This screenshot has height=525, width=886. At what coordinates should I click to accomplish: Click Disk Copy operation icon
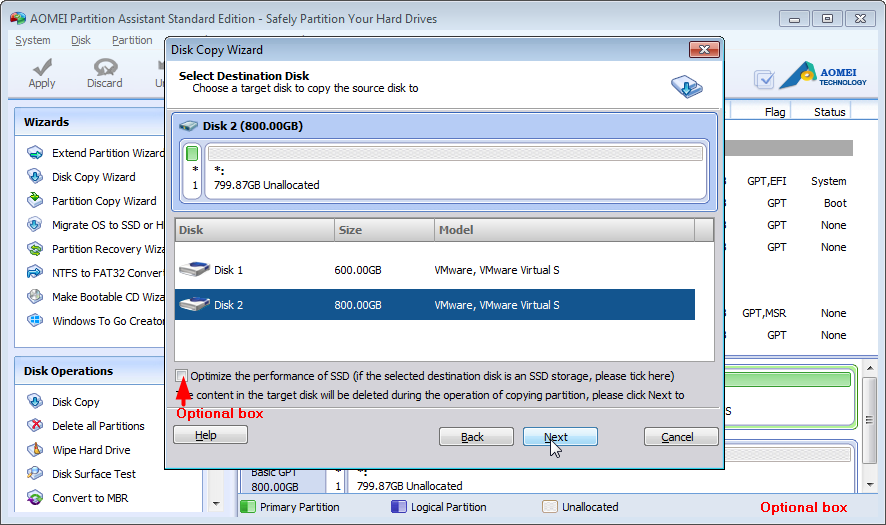click(35, 401)
